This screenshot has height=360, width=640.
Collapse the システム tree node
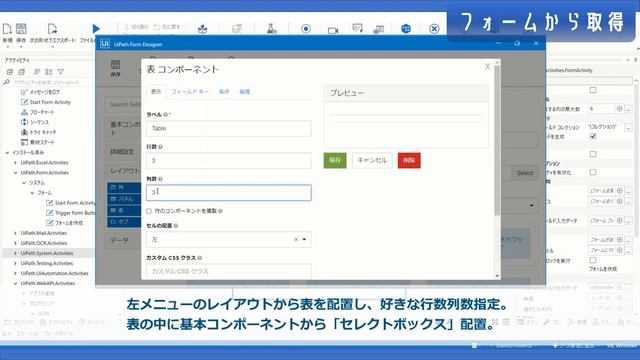(x=24, y=183)
